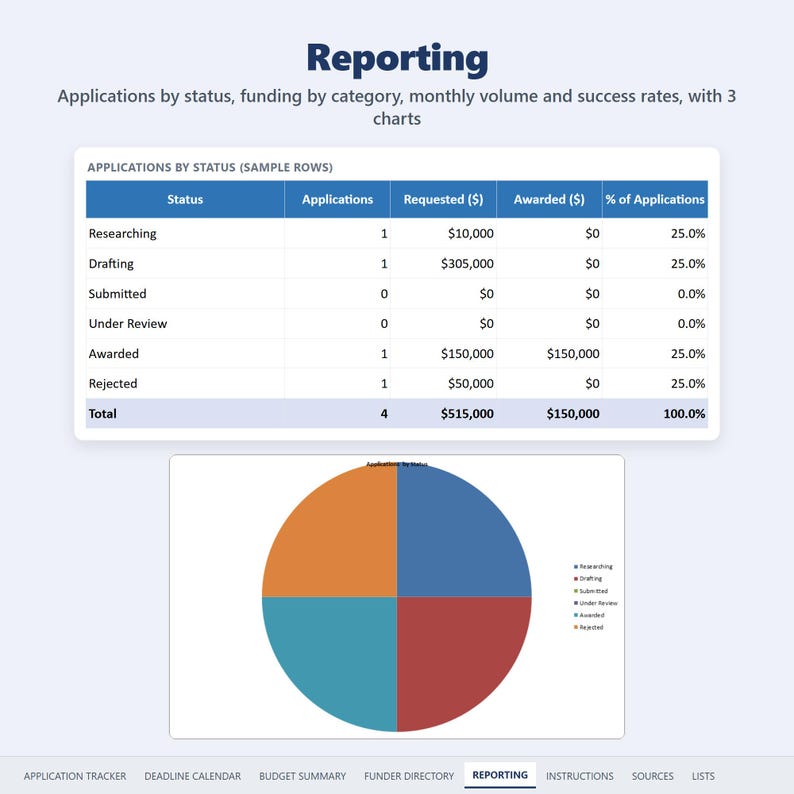The height and width of the screenshot is (794, 794).
Task: Click the Applications column header
Action: (x=337, y=200)
